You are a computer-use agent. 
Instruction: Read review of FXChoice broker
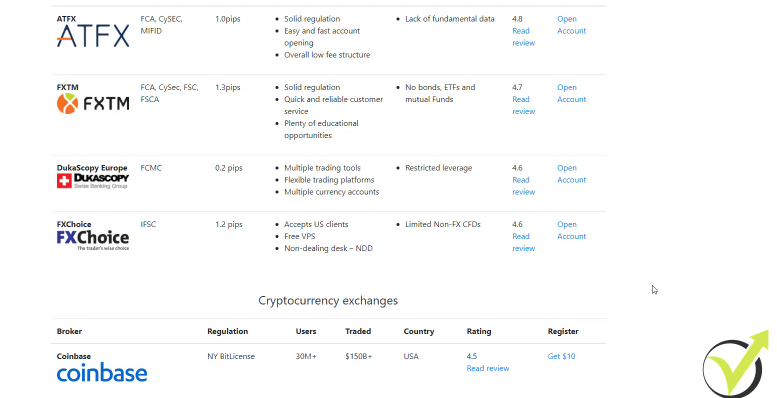pyautogui.click(x=523, y=242)
